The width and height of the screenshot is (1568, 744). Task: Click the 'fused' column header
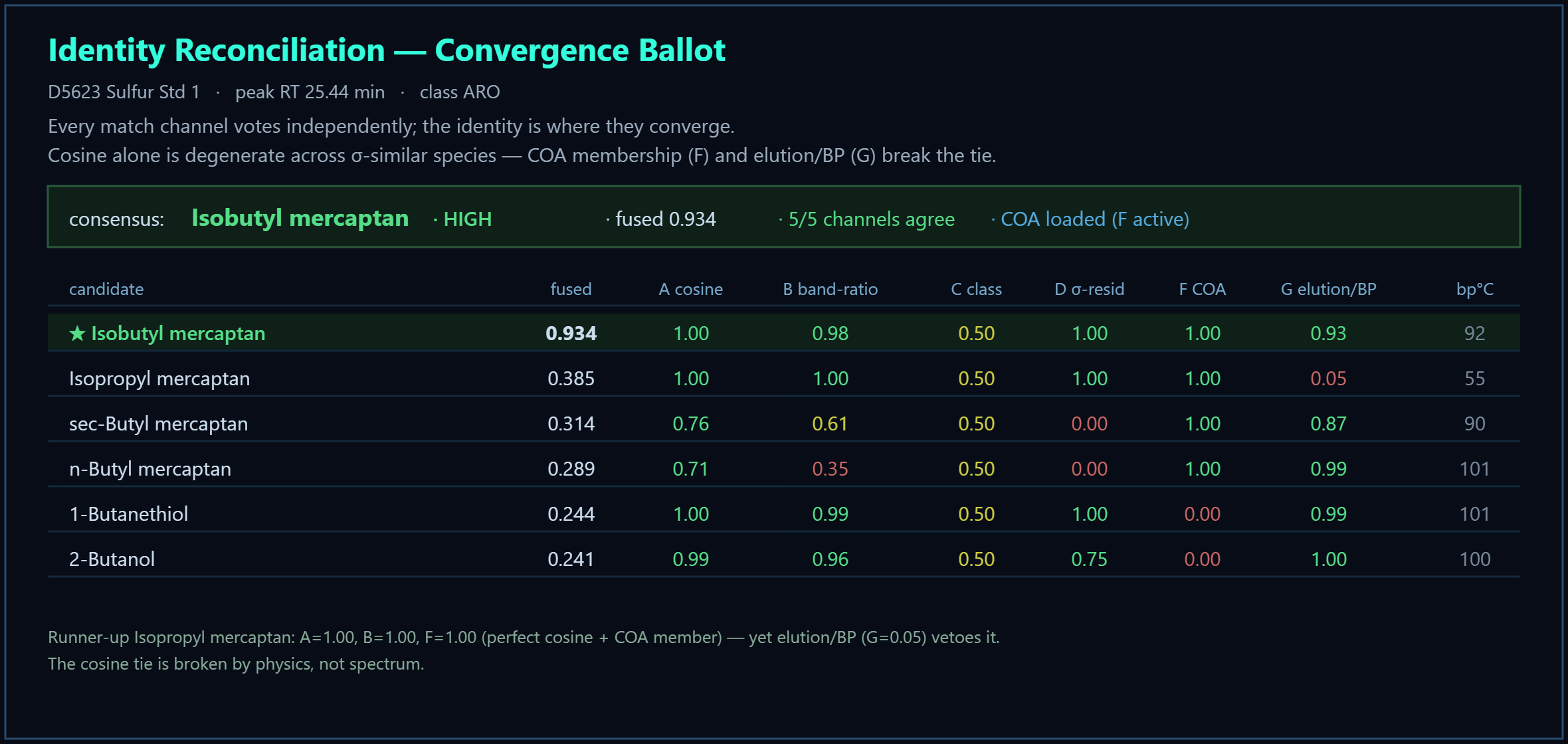click(x=571, y=289)
